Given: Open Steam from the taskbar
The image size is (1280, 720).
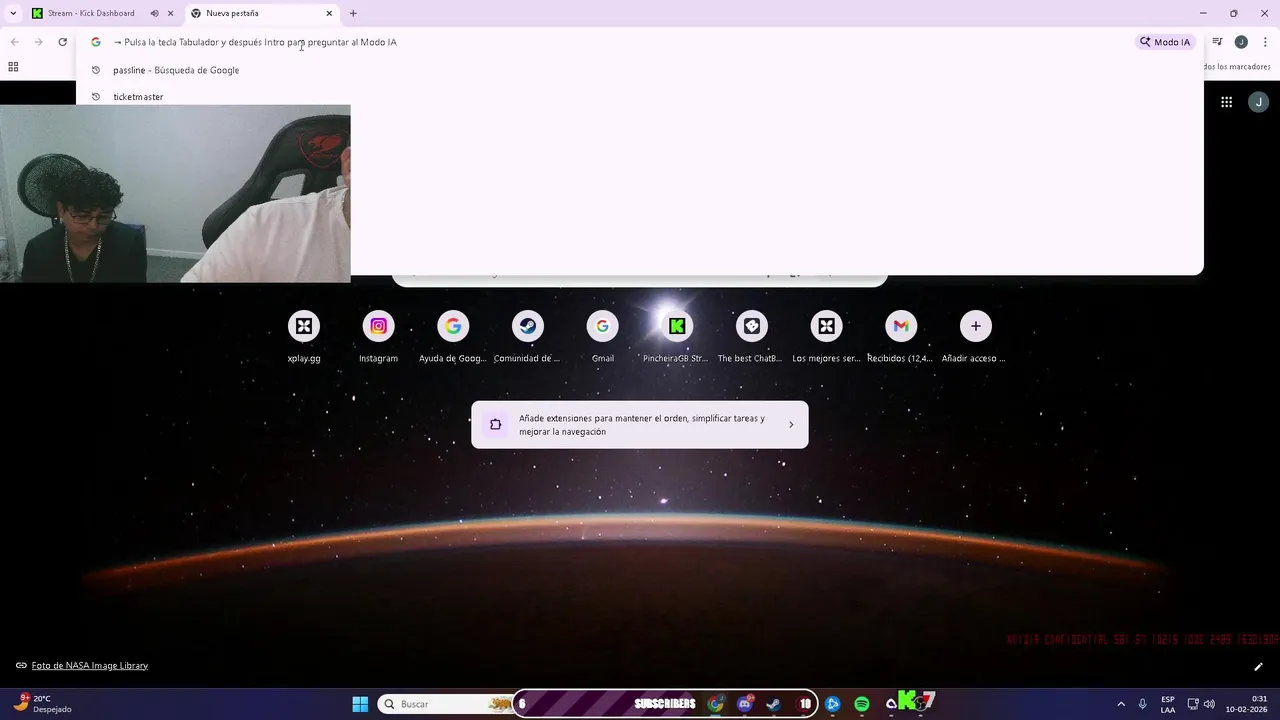Looking at the screenshot, I should (x=773, y=704).
